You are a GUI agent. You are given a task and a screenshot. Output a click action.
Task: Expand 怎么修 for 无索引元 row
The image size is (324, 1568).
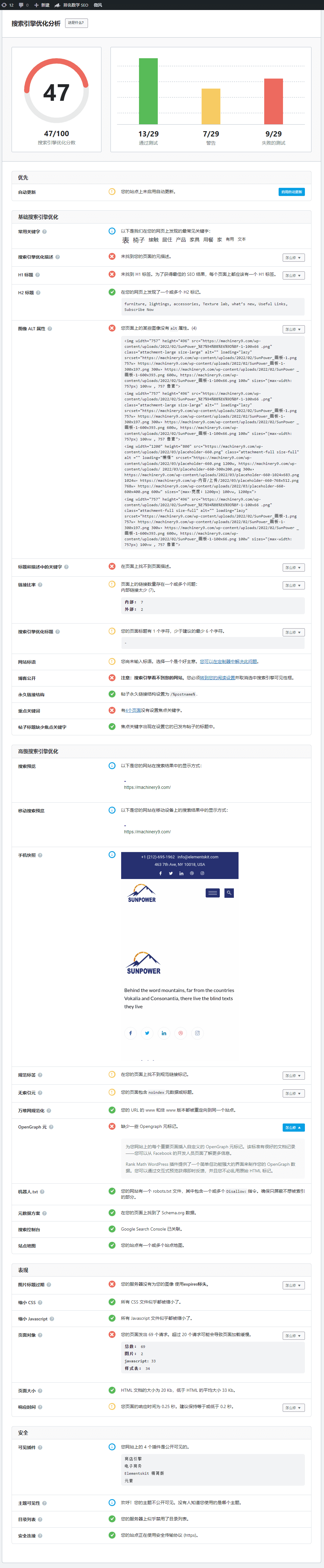pos(293,1093)
